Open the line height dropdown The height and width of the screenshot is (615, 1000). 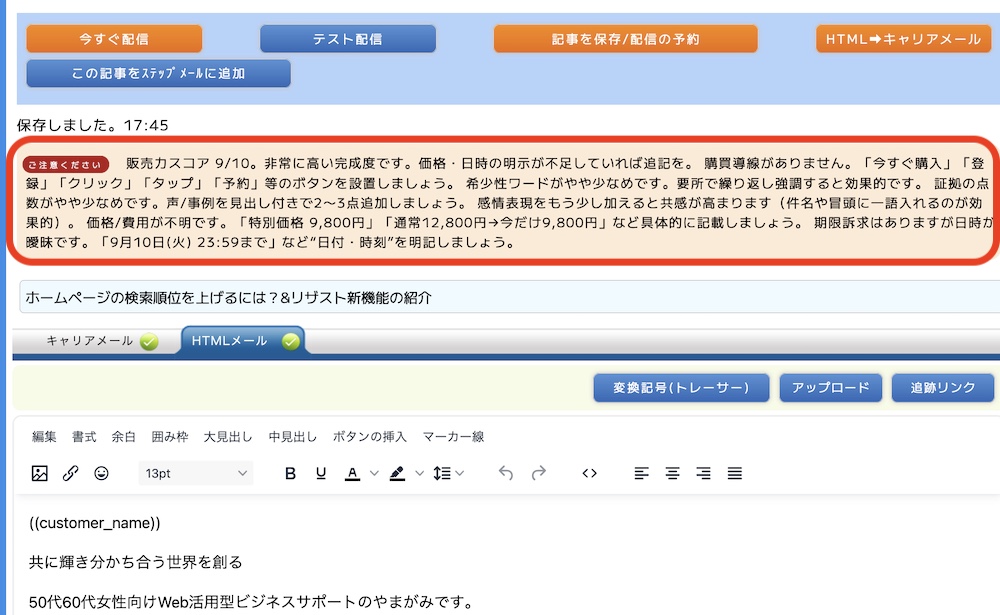[449, 474]
